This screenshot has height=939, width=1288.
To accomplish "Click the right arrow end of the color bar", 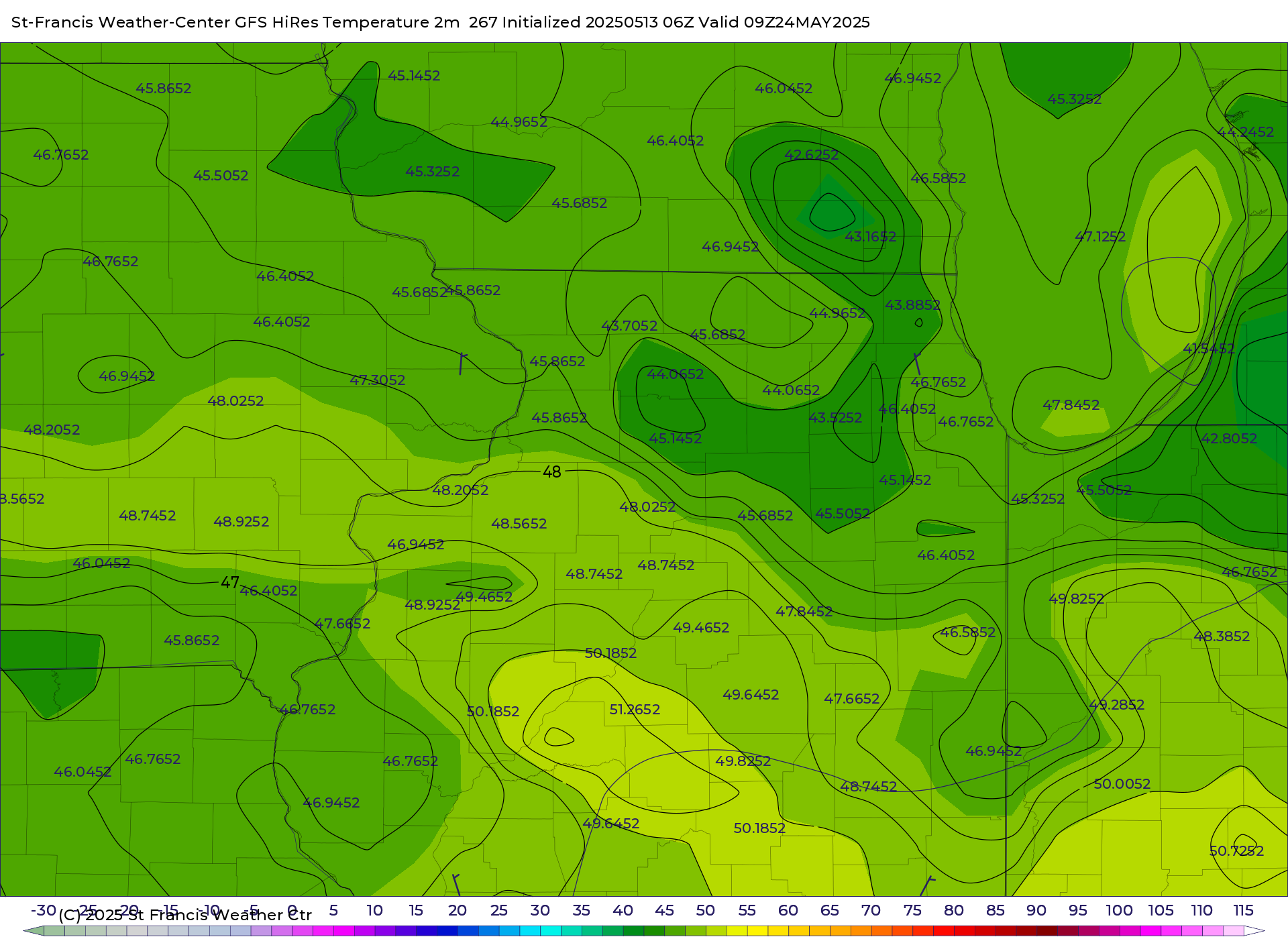I will pos(1254,931).
